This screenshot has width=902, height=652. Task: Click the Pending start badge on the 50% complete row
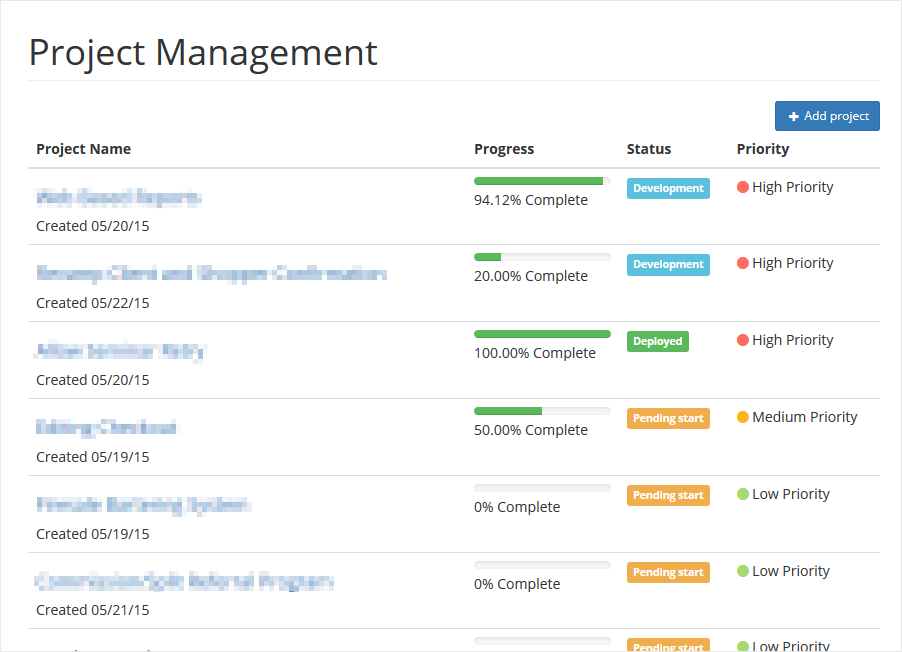pos(668,418)
